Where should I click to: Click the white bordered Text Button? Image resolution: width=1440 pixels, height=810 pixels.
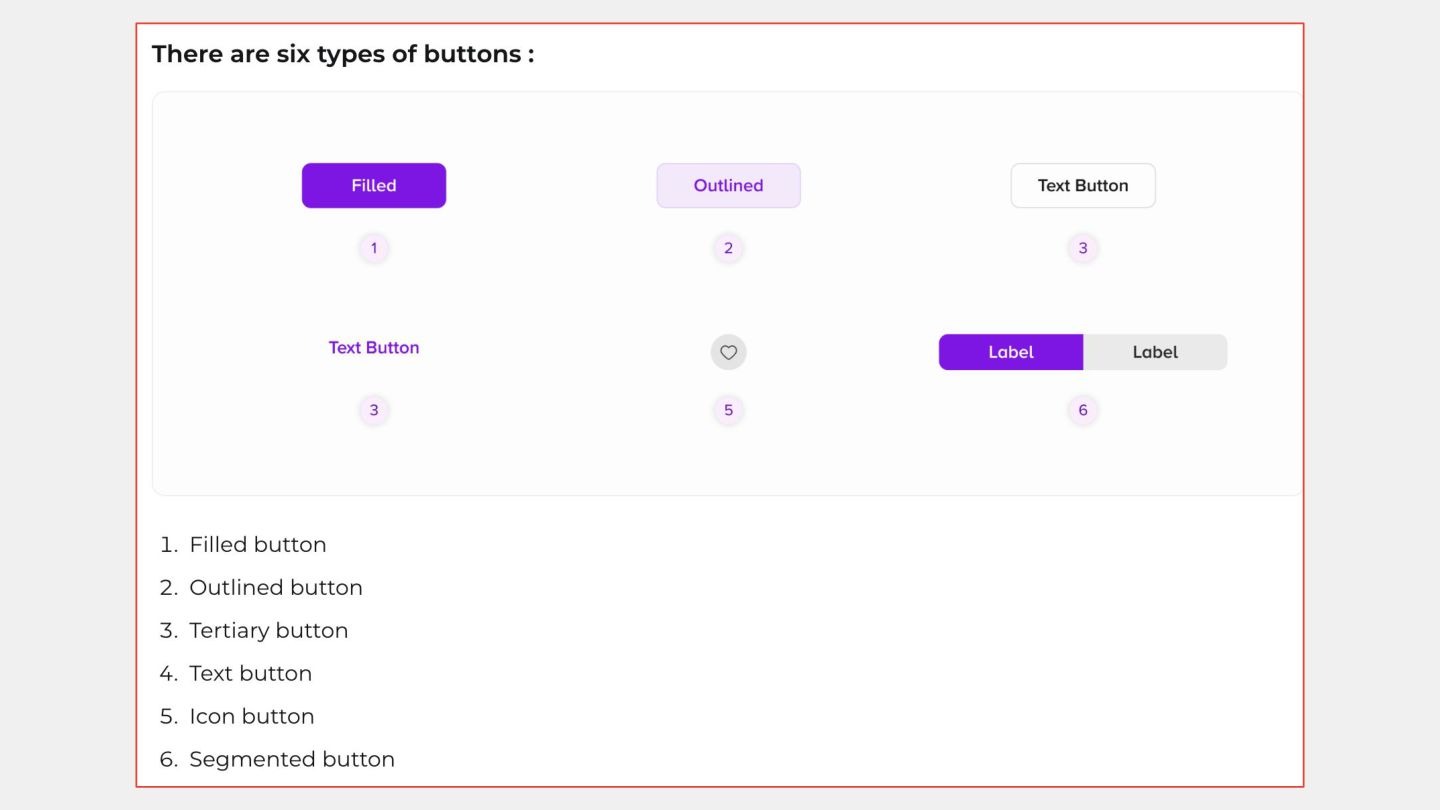(1083, 186)
